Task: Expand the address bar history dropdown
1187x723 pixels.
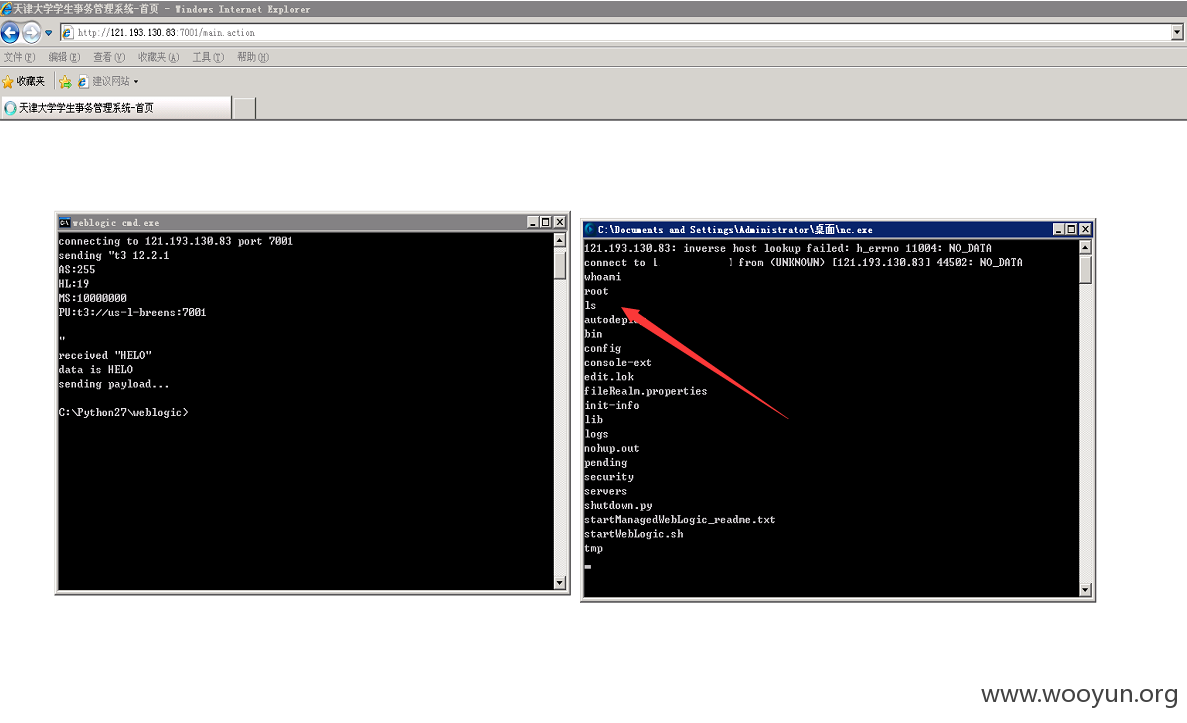Action: click(1177, 33)
